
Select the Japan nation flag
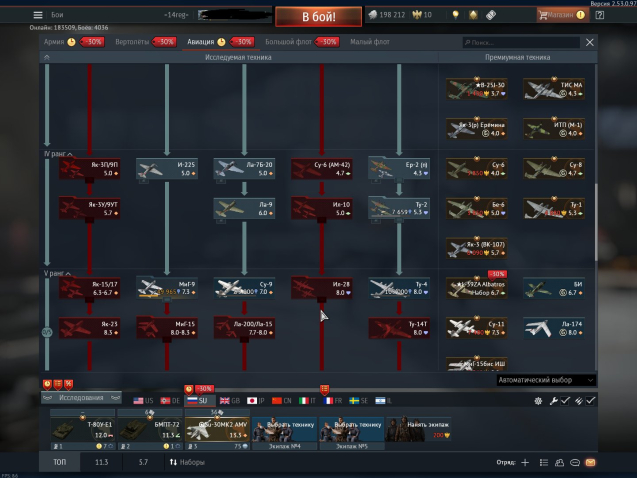click(x=255, y=400)
